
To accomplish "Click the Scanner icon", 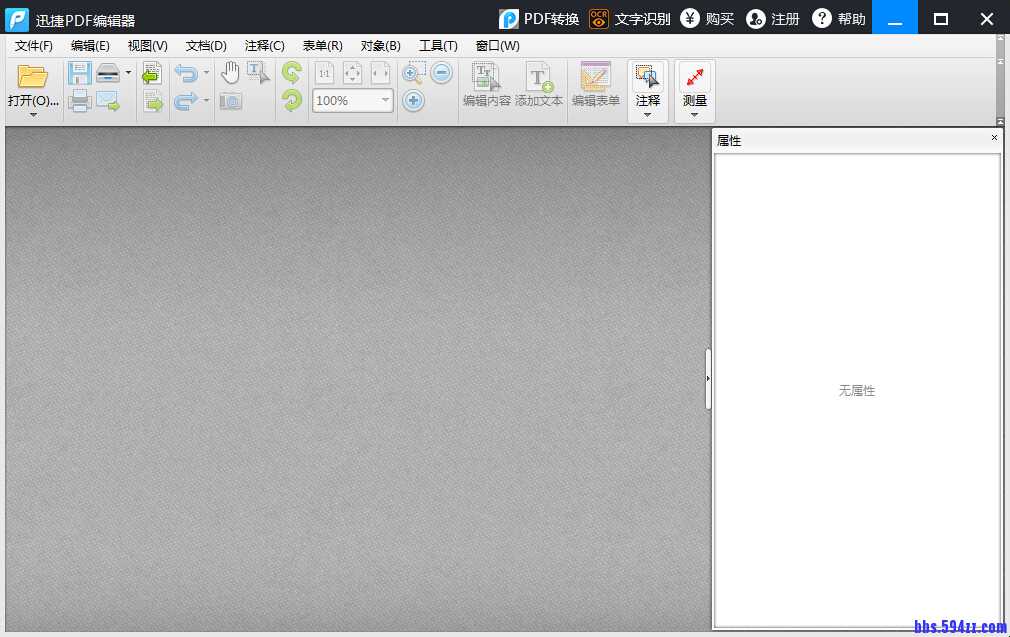I will (x=108, y=73).
